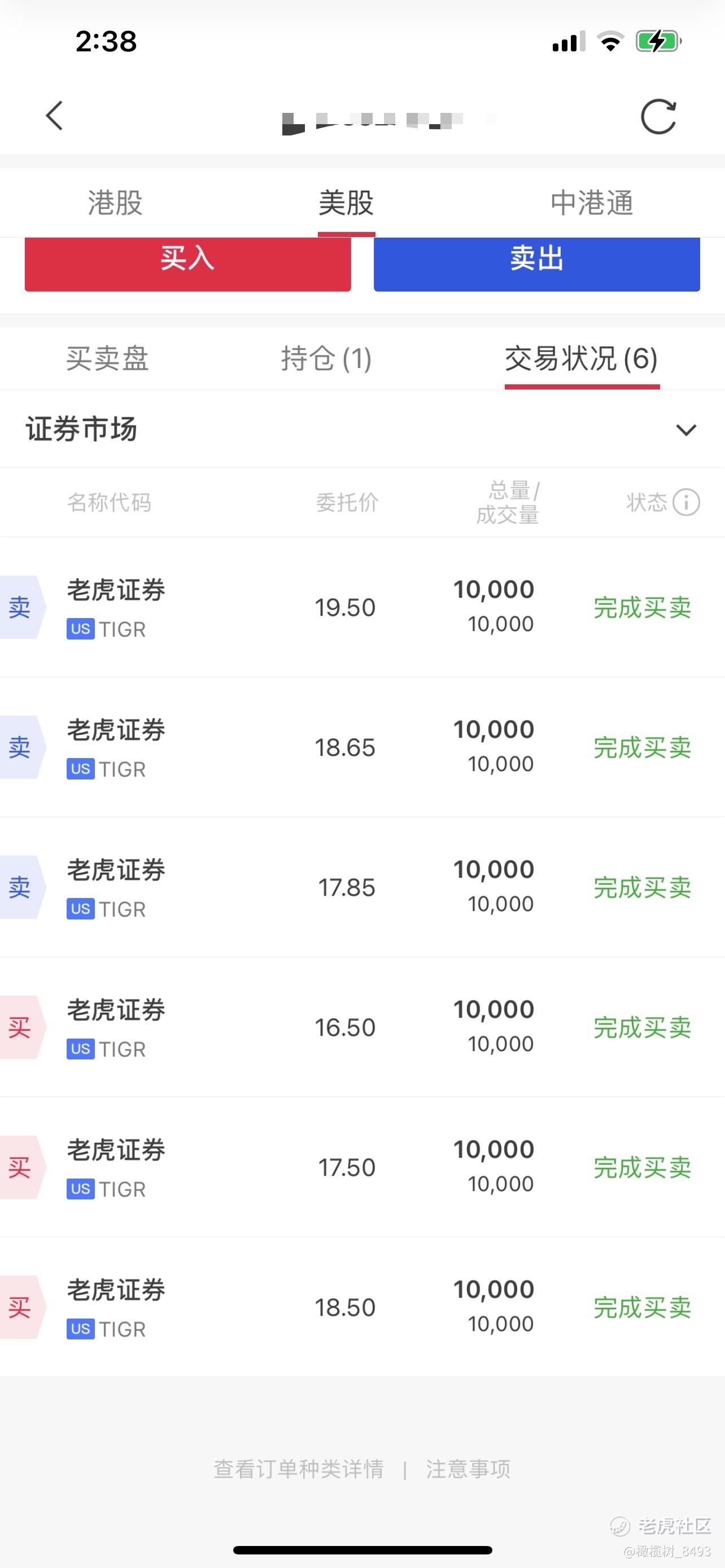Open the status info icon
This screenshot has height=1568, width=725.
686,503
